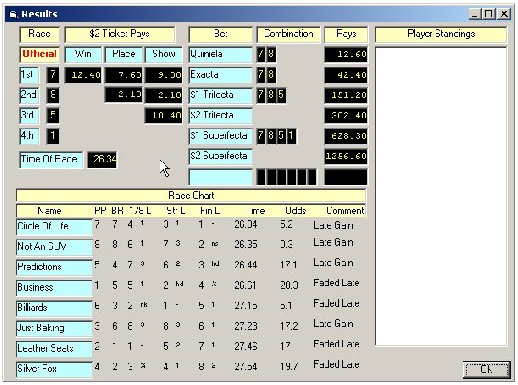Select the Official status label
518x385 pixels.
pos(39,54)
